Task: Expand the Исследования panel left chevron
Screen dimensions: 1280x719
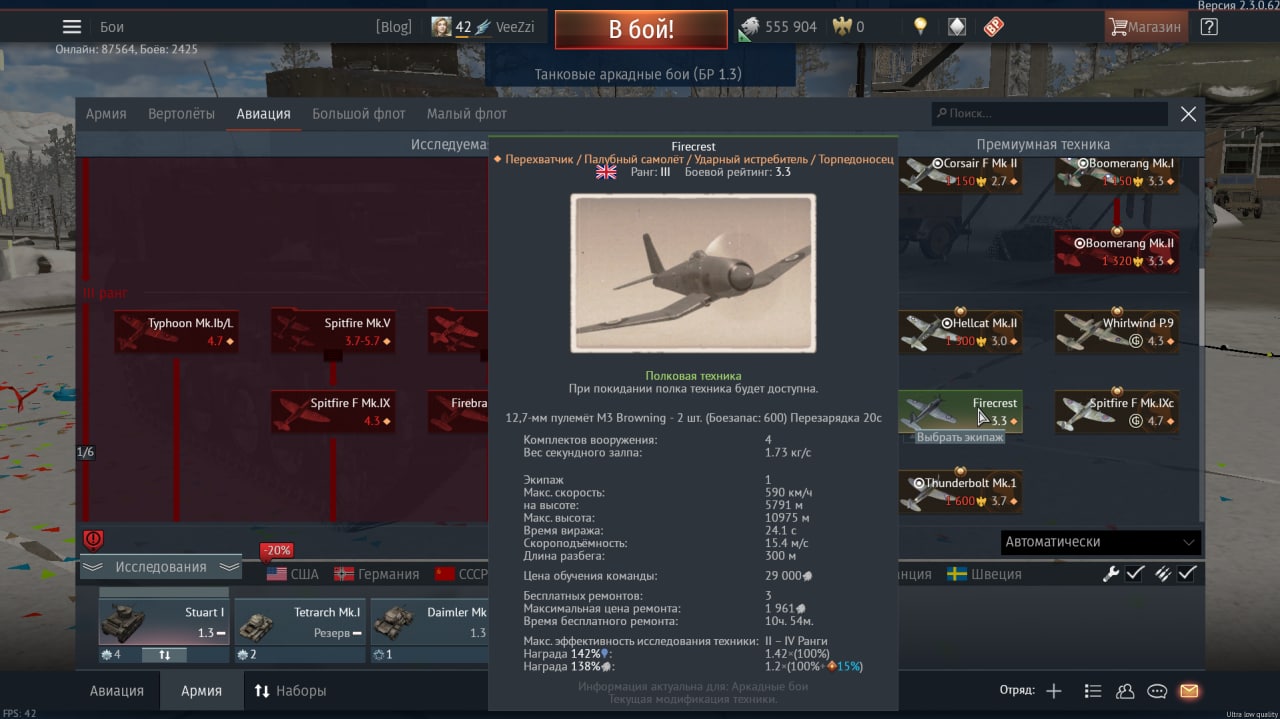Action: (93, 567)
